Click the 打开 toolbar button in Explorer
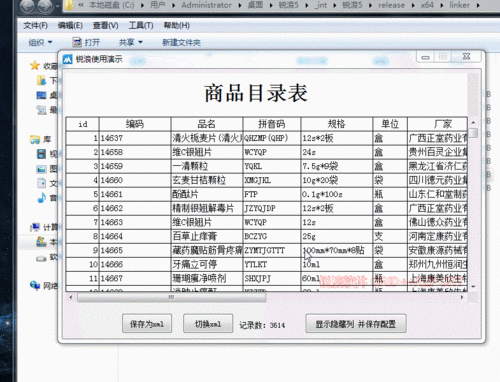The height and width of the screenshot is (382, 500). (86, 42)
